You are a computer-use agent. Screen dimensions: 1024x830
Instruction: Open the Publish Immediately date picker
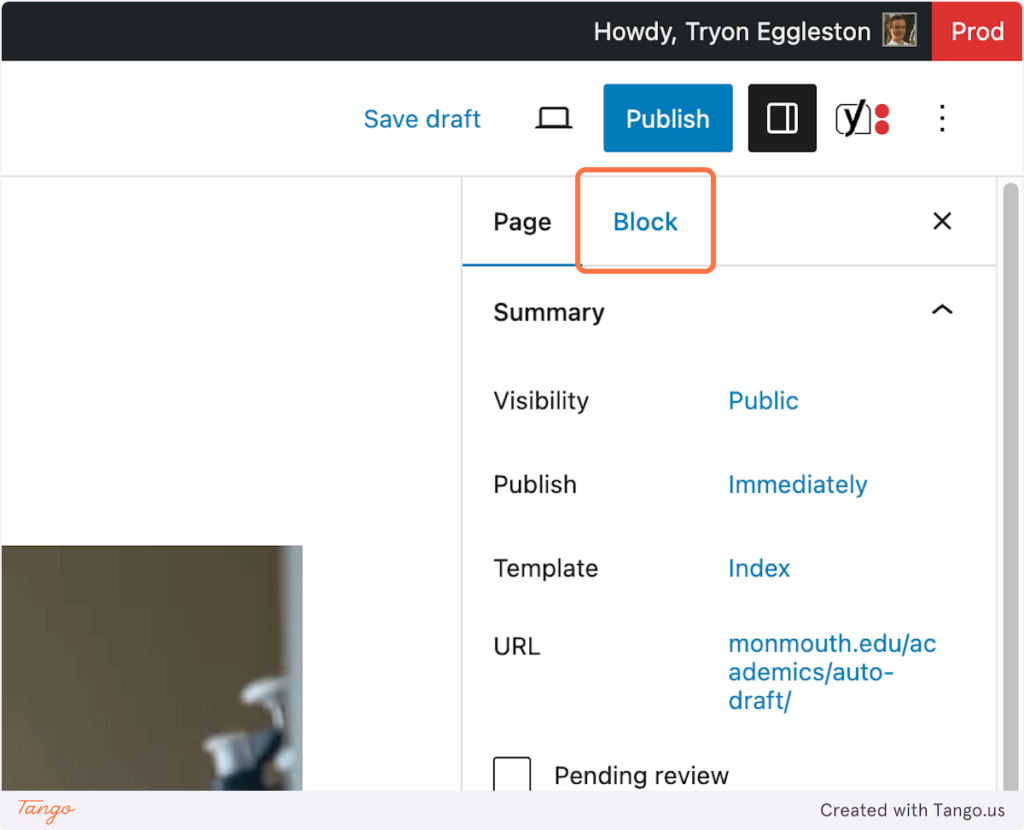click(x=797, y=485)
